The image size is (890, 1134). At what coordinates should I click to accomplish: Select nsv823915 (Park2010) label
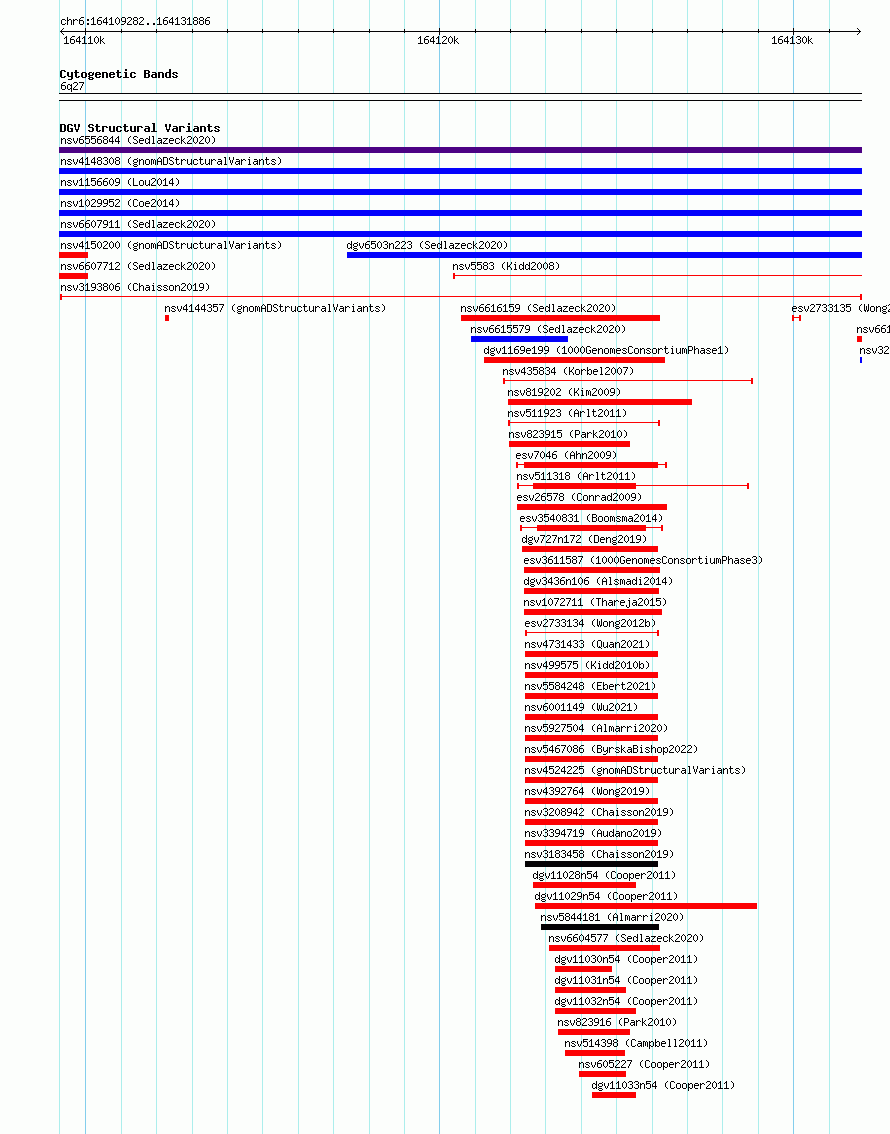568,434
